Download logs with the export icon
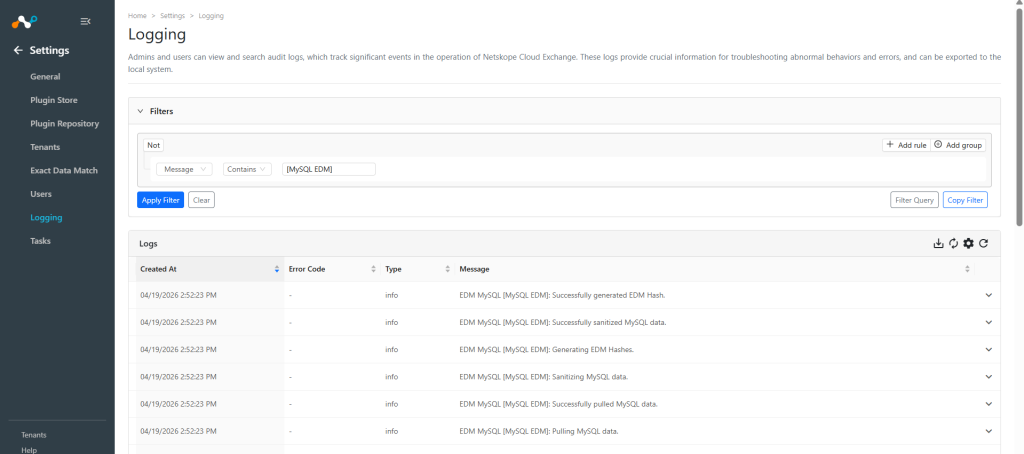This screenshot has height=454, width=1024. point(938,244)
